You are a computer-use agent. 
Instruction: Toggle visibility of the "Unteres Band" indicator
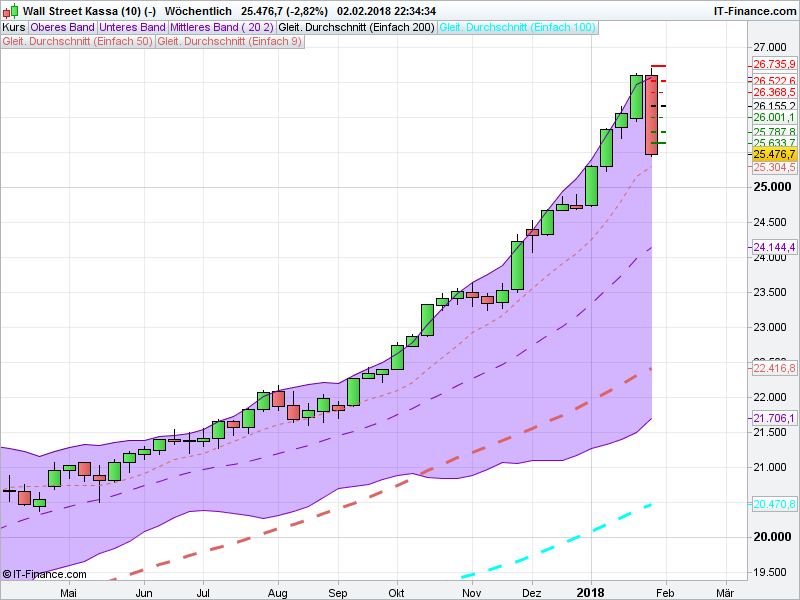click(x=132, y=28)
